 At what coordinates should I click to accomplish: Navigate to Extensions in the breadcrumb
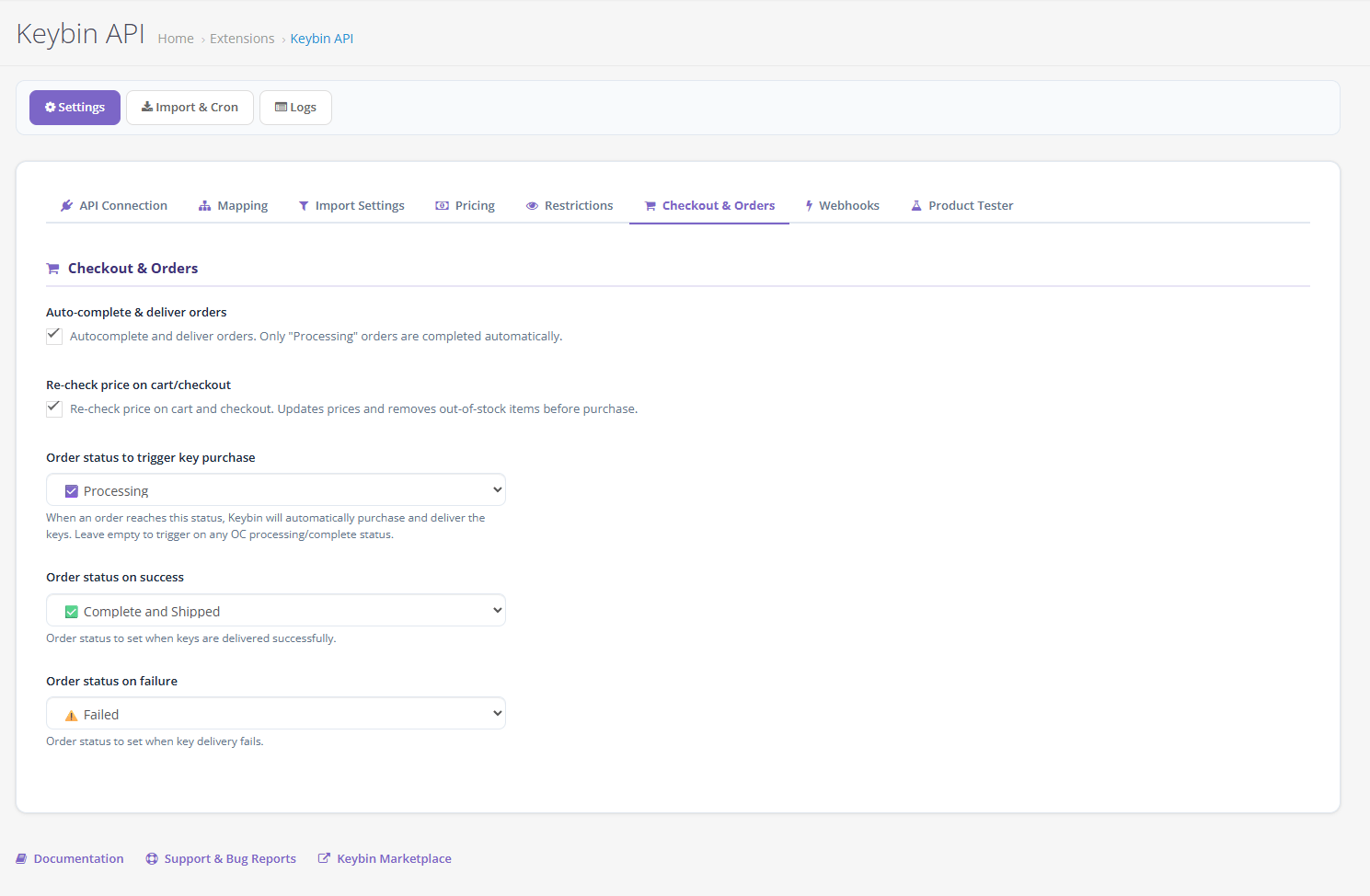pos(242,39)
